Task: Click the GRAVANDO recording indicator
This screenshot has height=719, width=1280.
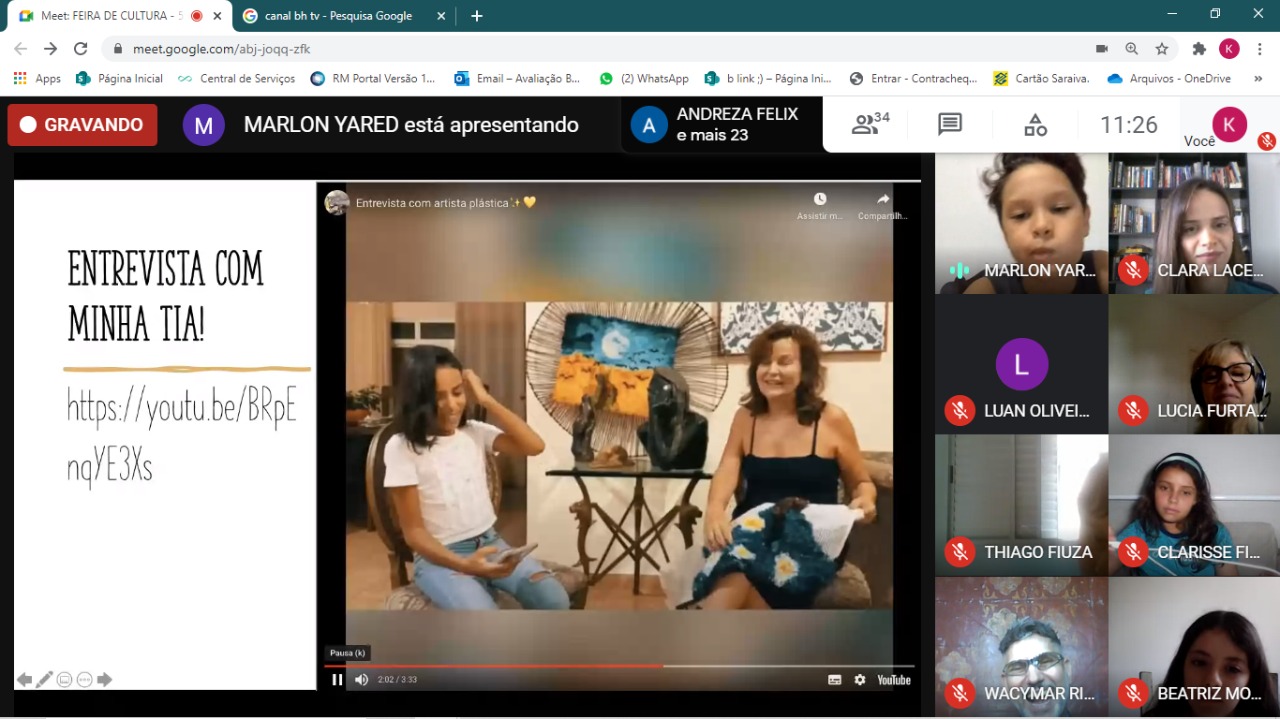Action: pos(82,125)
